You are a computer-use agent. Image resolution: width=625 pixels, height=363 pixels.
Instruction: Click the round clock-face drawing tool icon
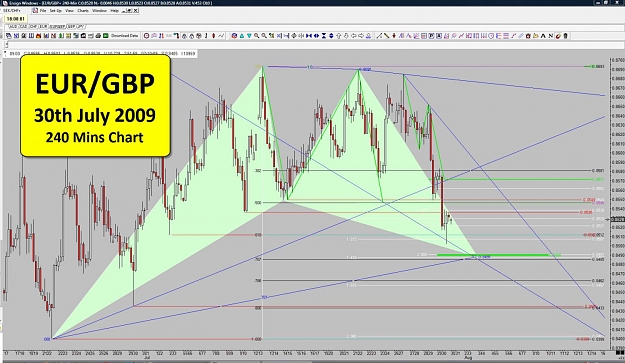[x=491, y=36]
